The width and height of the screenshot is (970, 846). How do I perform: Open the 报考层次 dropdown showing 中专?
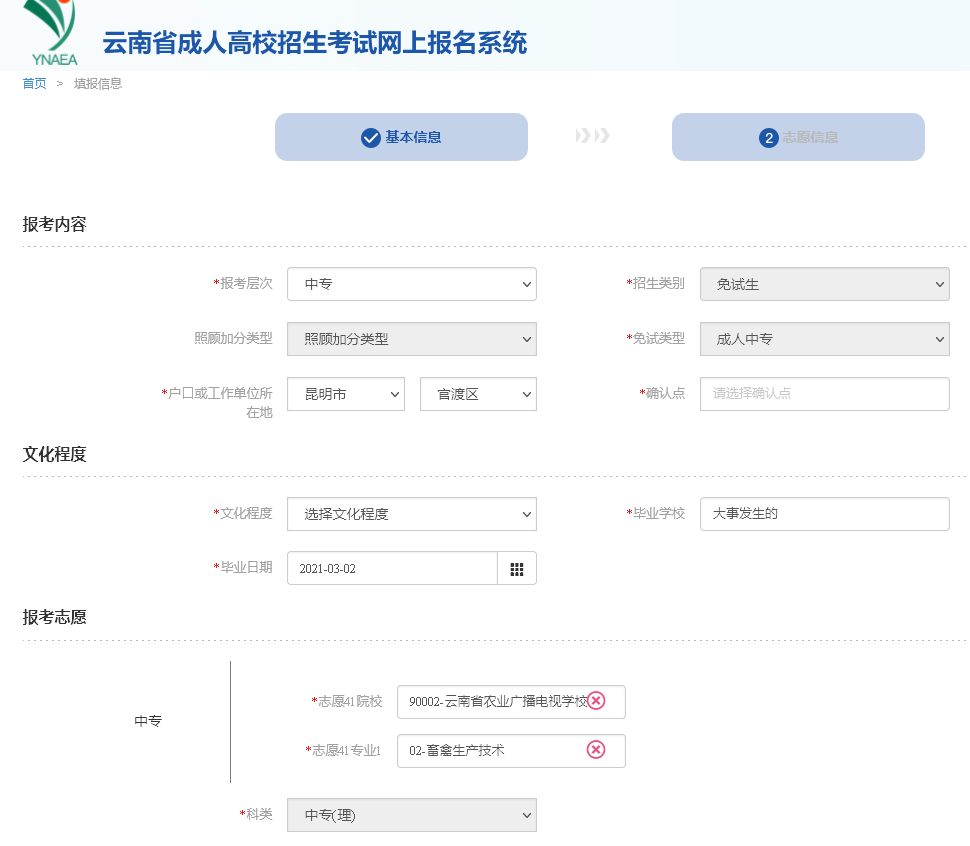click(412, 284)
